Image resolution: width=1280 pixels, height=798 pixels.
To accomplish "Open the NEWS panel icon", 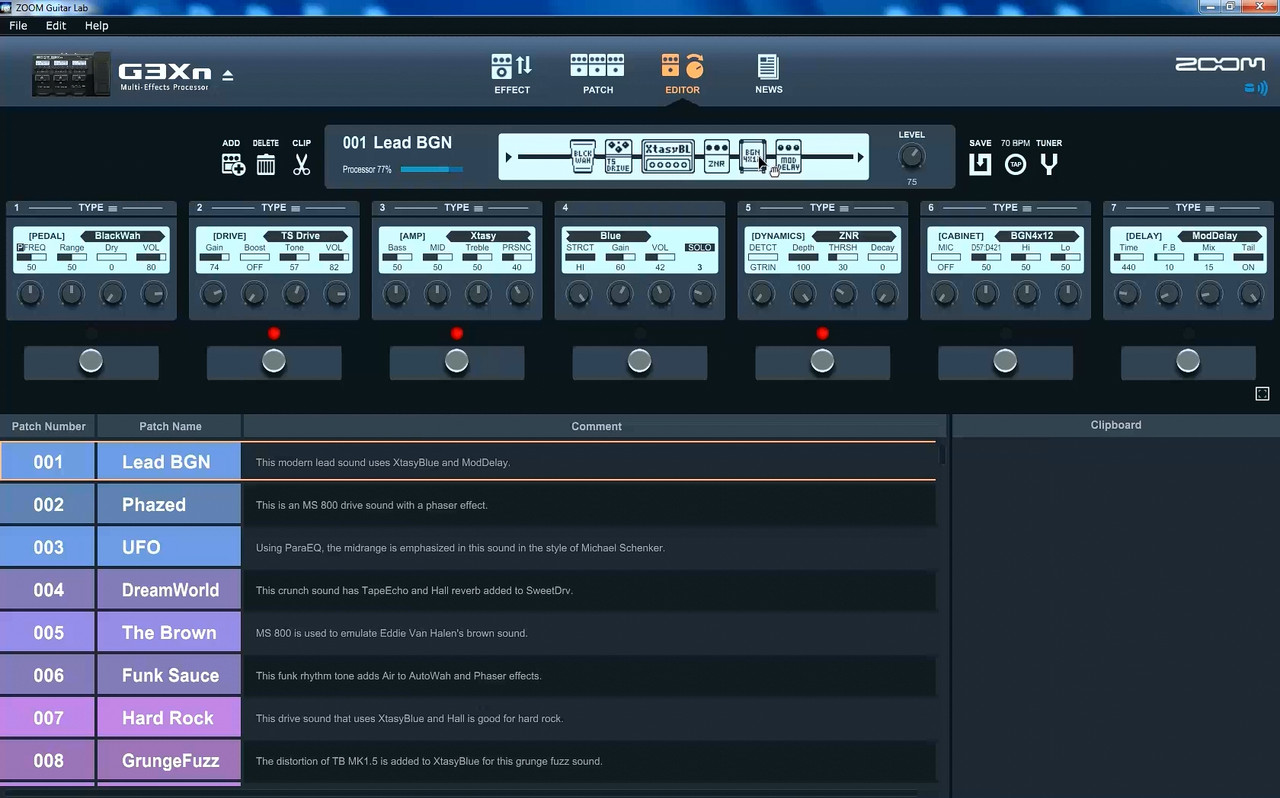I will pos(768,68).
